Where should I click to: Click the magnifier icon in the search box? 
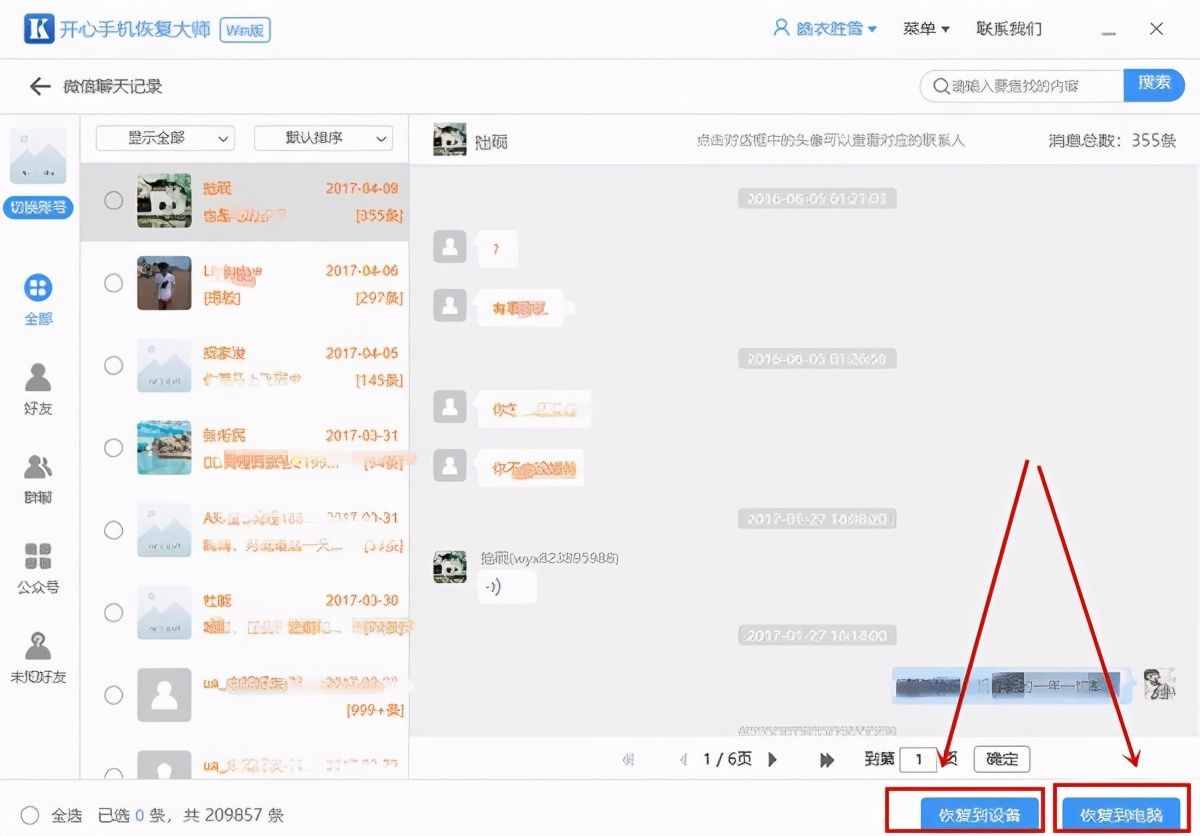(941, 86)
